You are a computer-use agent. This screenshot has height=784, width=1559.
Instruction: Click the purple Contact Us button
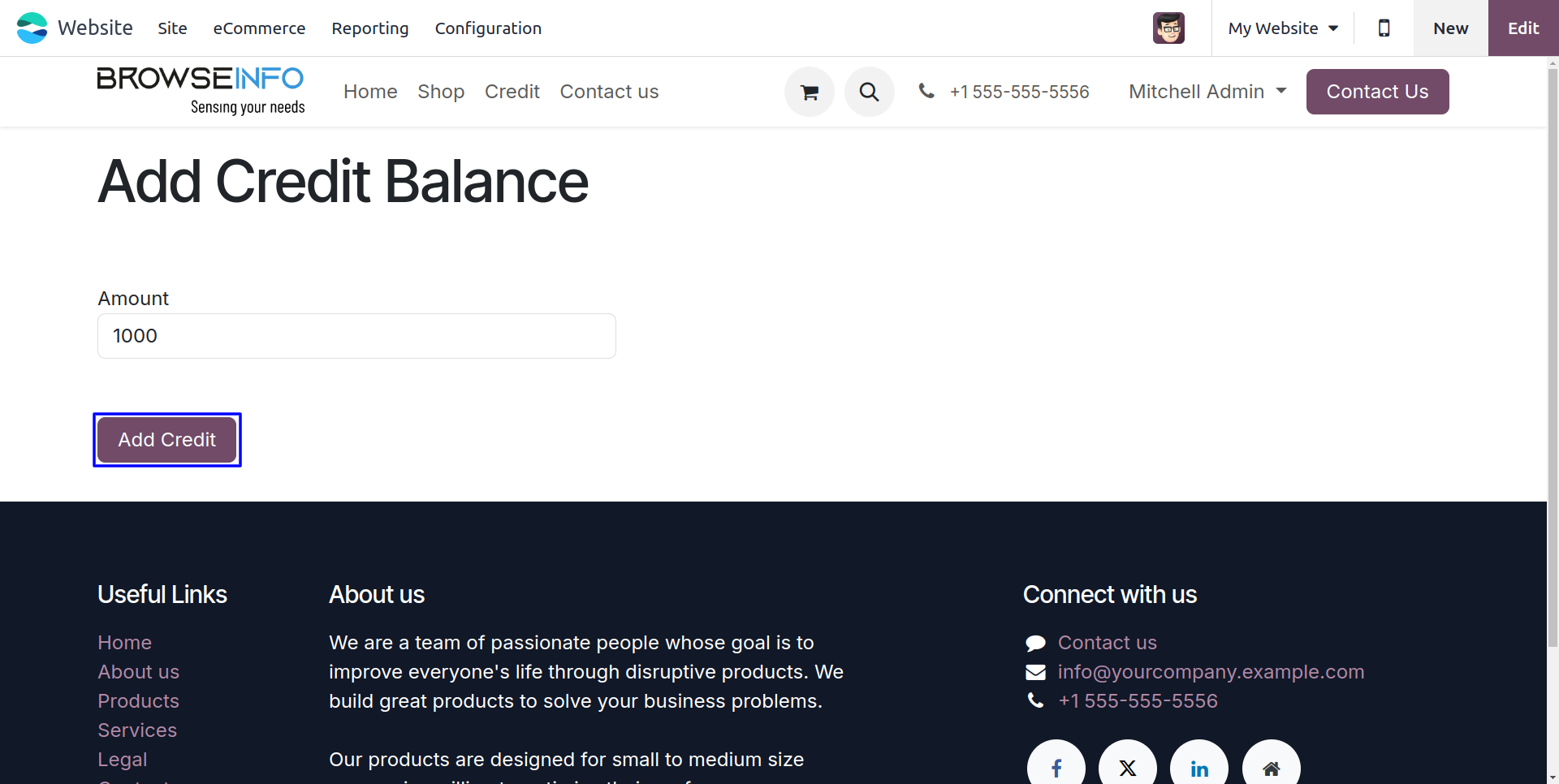coord(1377,92)
